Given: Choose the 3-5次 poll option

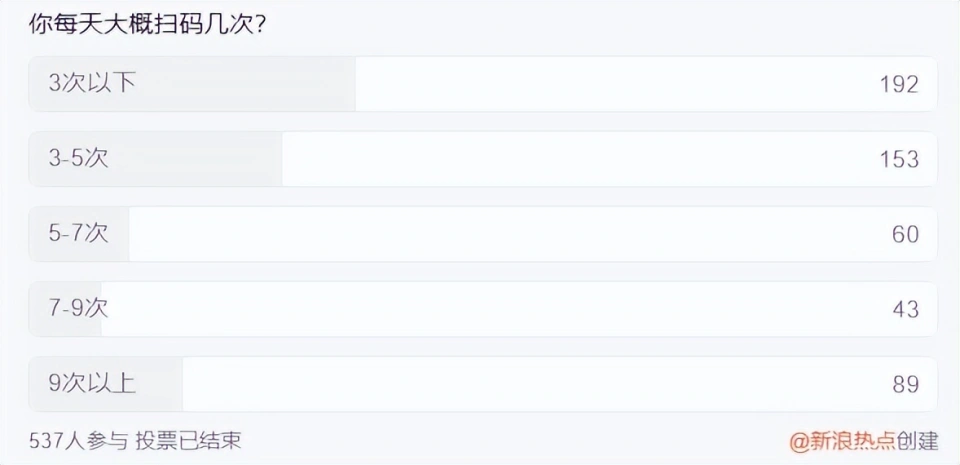Looking at the screenshot, I should click(x=79, y=159).
